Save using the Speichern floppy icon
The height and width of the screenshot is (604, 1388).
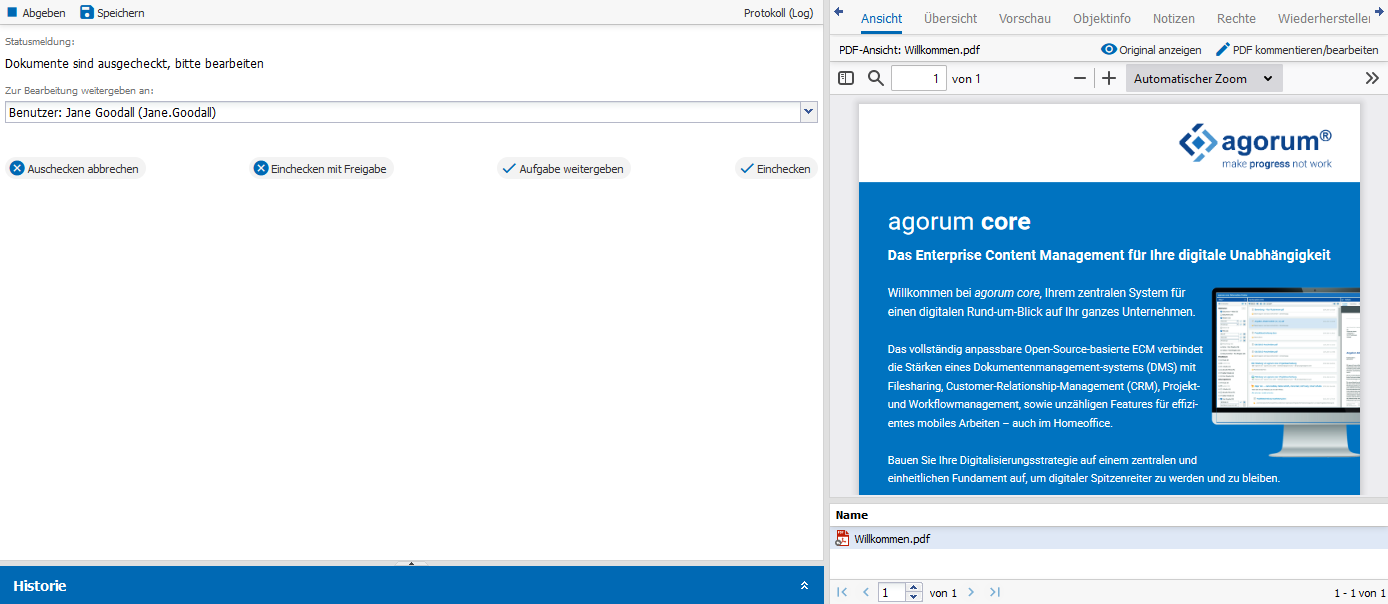87,13
